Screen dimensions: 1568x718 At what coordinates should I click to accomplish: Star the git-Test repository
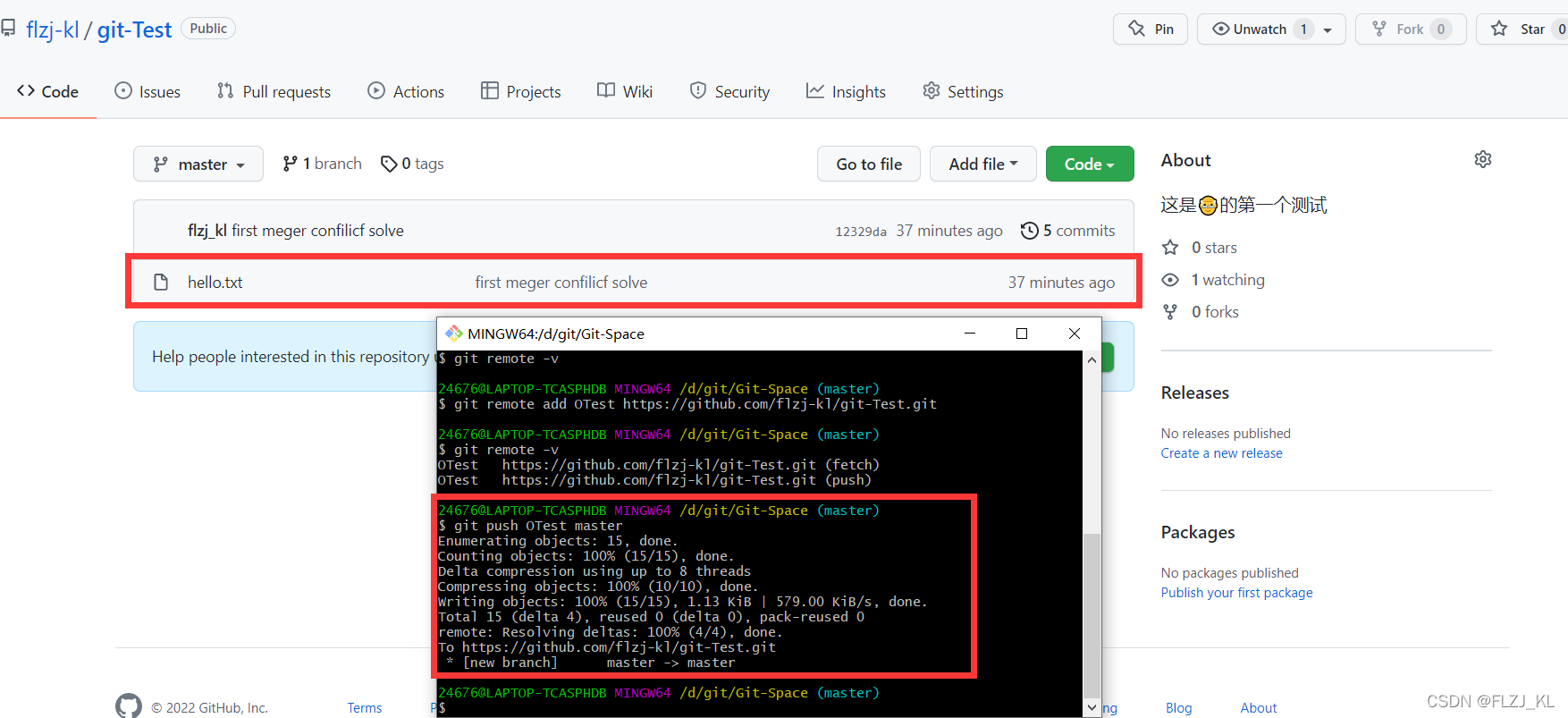(x=1522, y=29)
